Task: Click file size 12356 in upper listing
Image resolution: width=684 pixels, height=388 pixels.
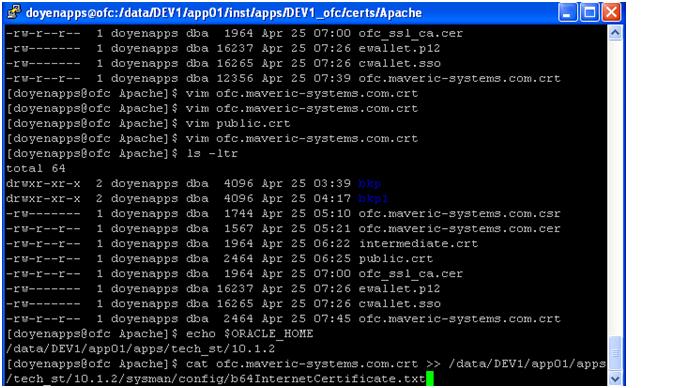Action: tap(235, 79)
